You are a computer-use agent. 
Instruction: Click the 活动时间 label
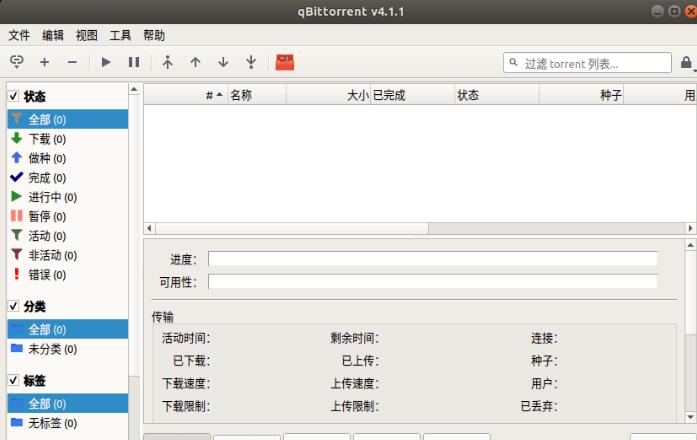point(186,338)
